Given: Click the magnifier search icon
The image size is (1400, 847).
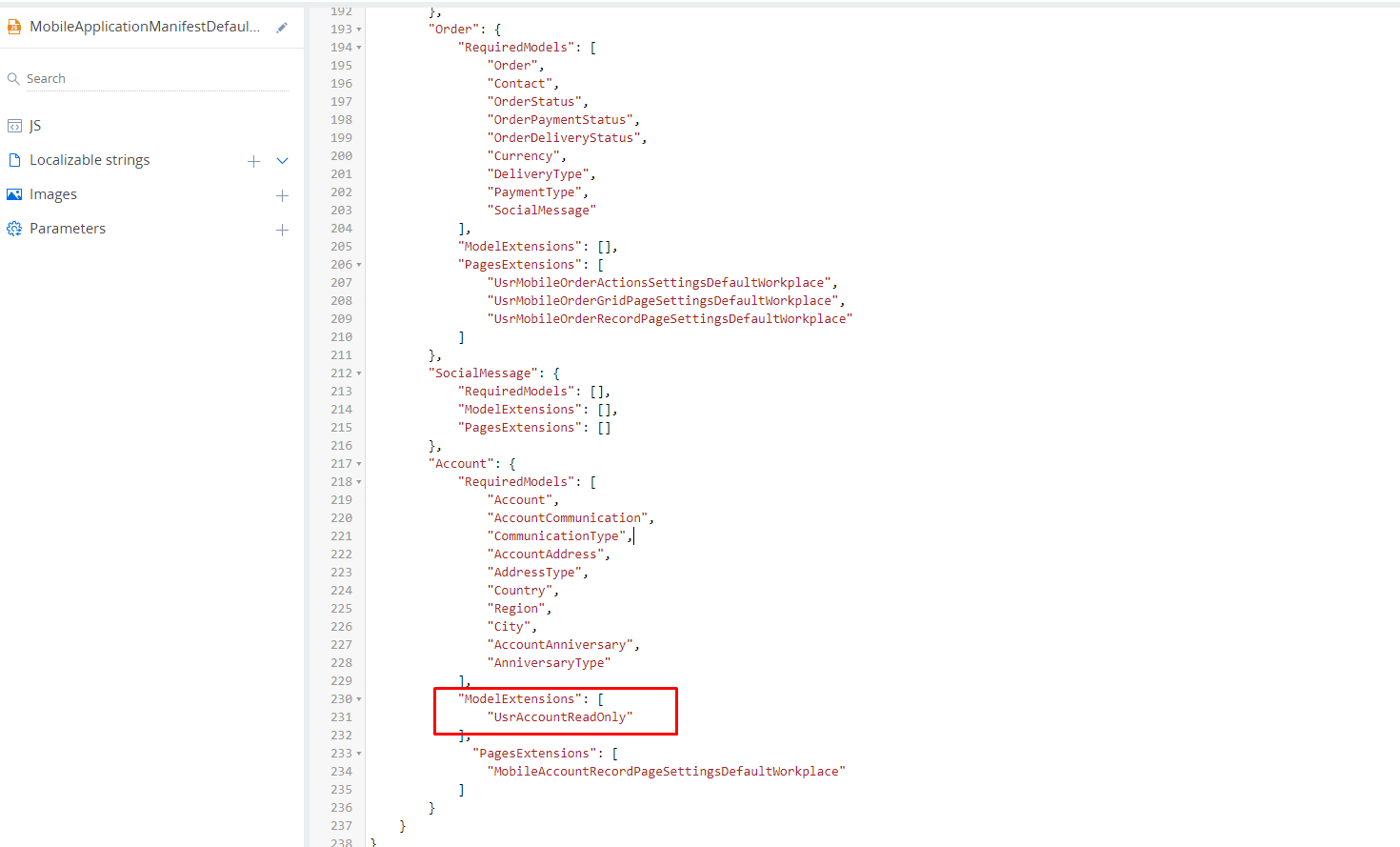Looking at the screenshot, I should (x=13, y=79).
